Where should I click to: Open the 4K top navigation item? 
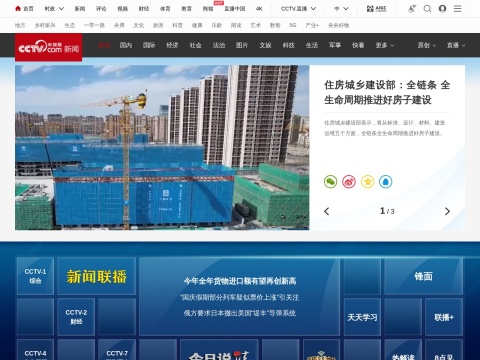[259, 9]
